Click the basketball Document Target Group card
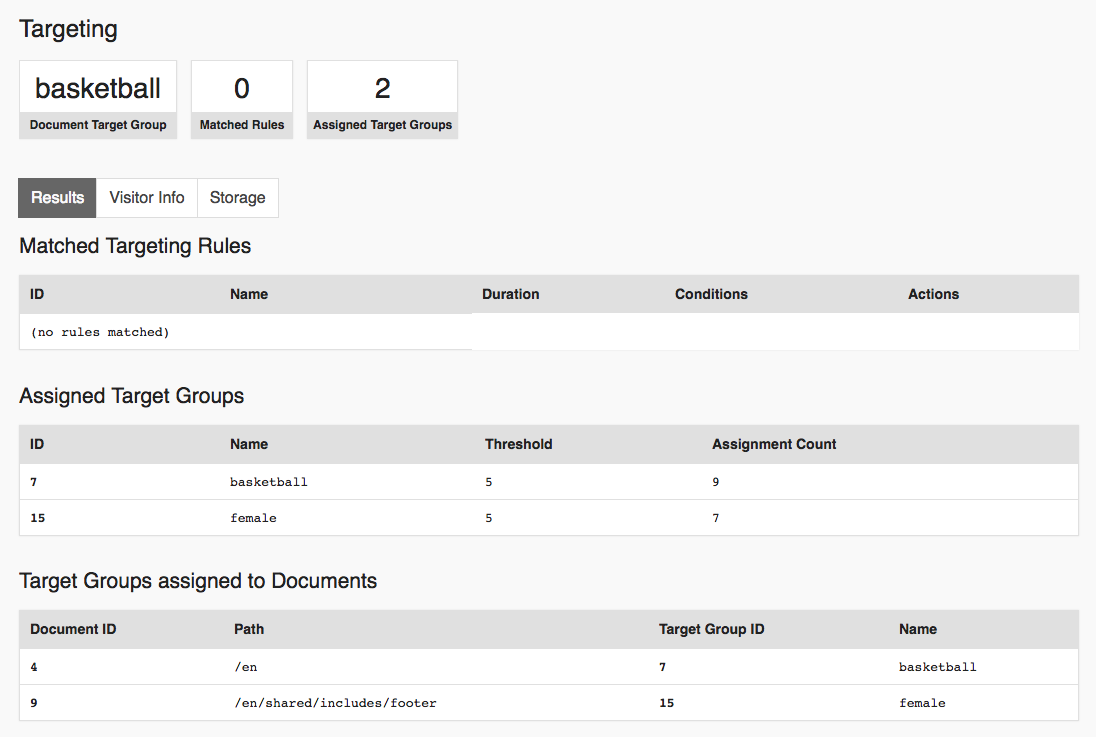 (98, 99)
